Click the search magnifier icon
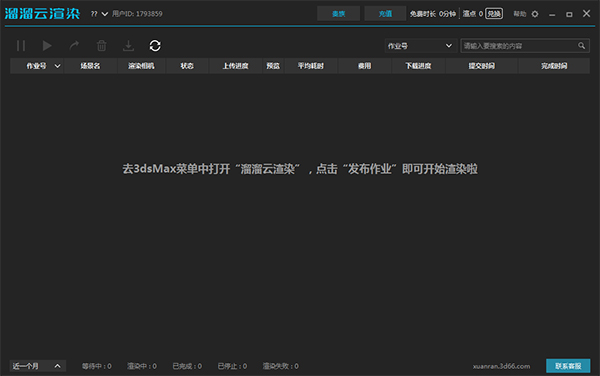The width and height of the screenshot is (600, 376). pos(582,46)
